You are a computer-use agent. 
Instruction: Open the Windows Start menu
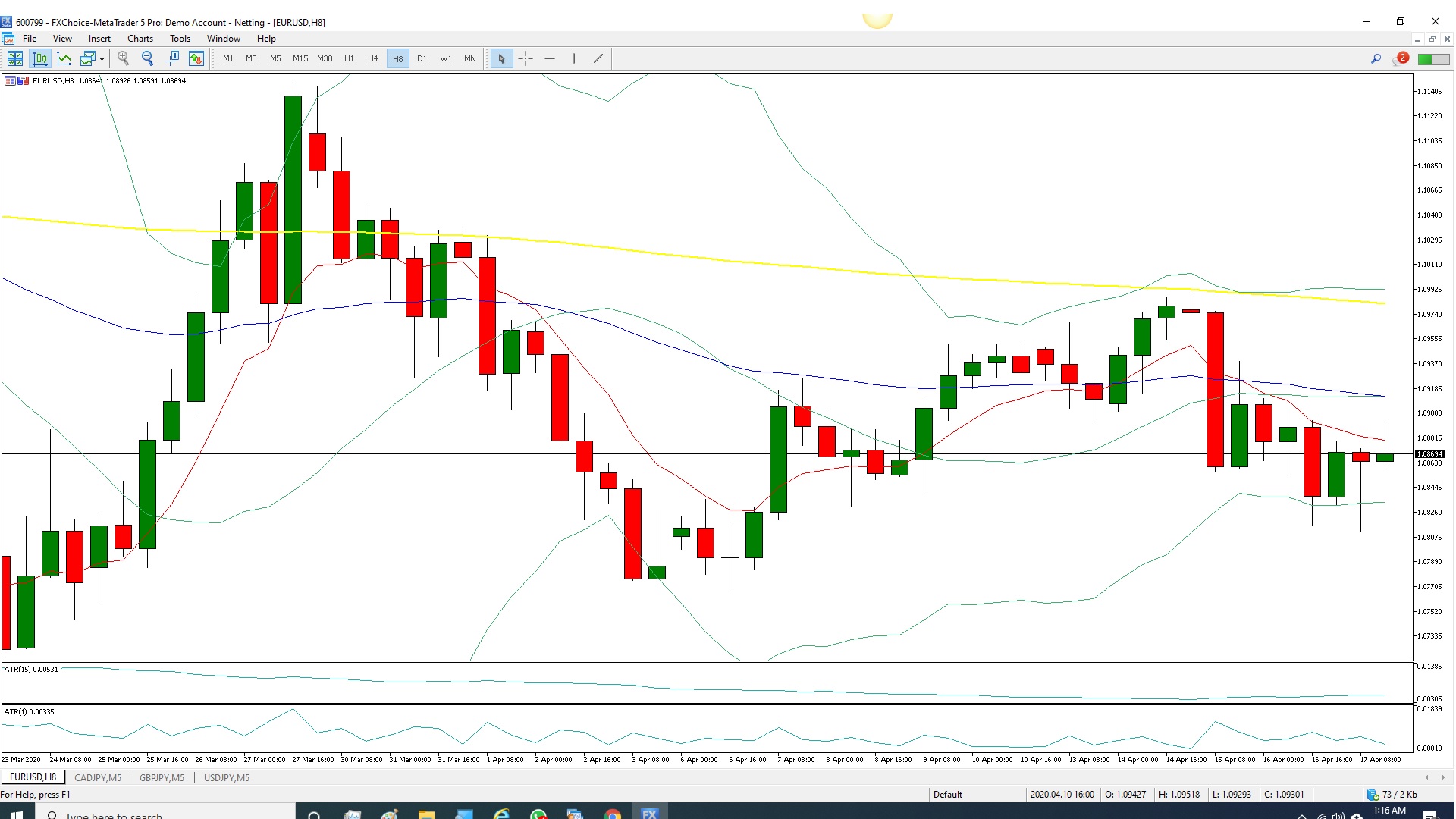[x=17, y=814]
